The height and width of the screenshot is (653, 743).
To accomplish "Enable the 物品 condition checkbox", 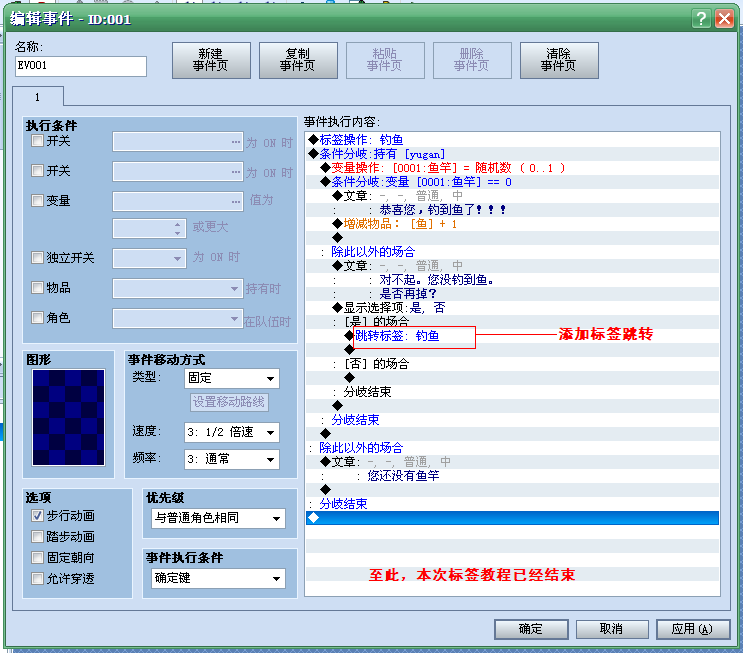I will pyautogui.click(x=37, y=287).
